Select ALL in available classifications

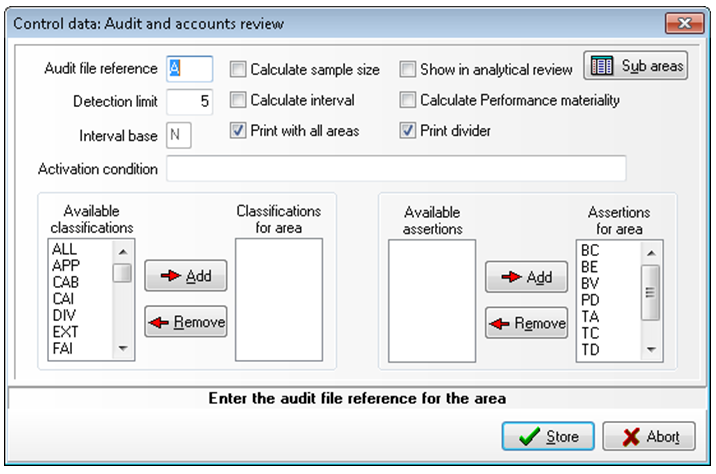pos(64,249)
